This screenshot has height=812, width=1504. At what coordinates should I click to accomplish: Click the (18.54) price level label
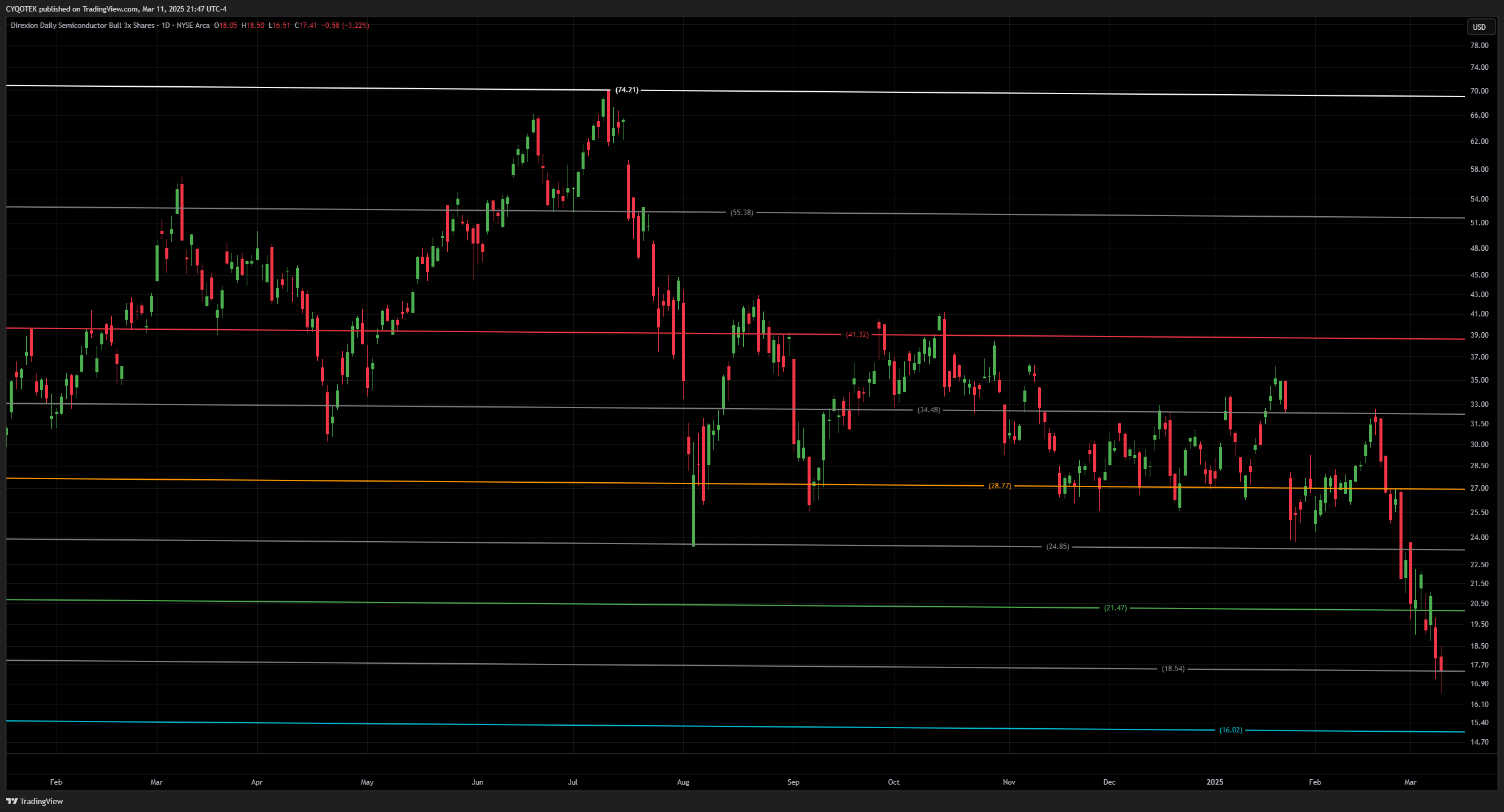click(1173, 669)
